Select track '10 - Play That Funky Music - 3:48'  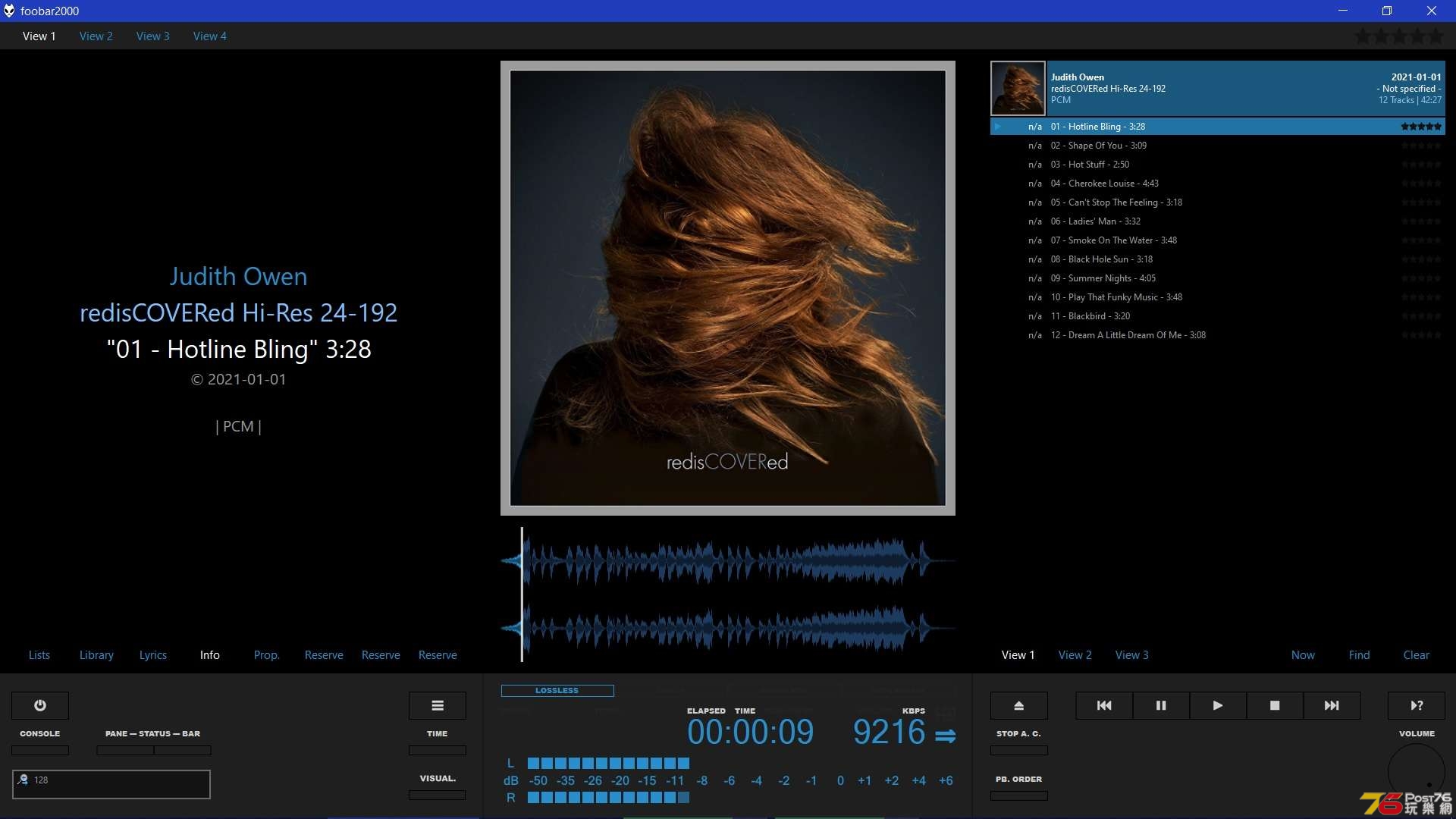pyautogui.click(x=1218, y=297)
